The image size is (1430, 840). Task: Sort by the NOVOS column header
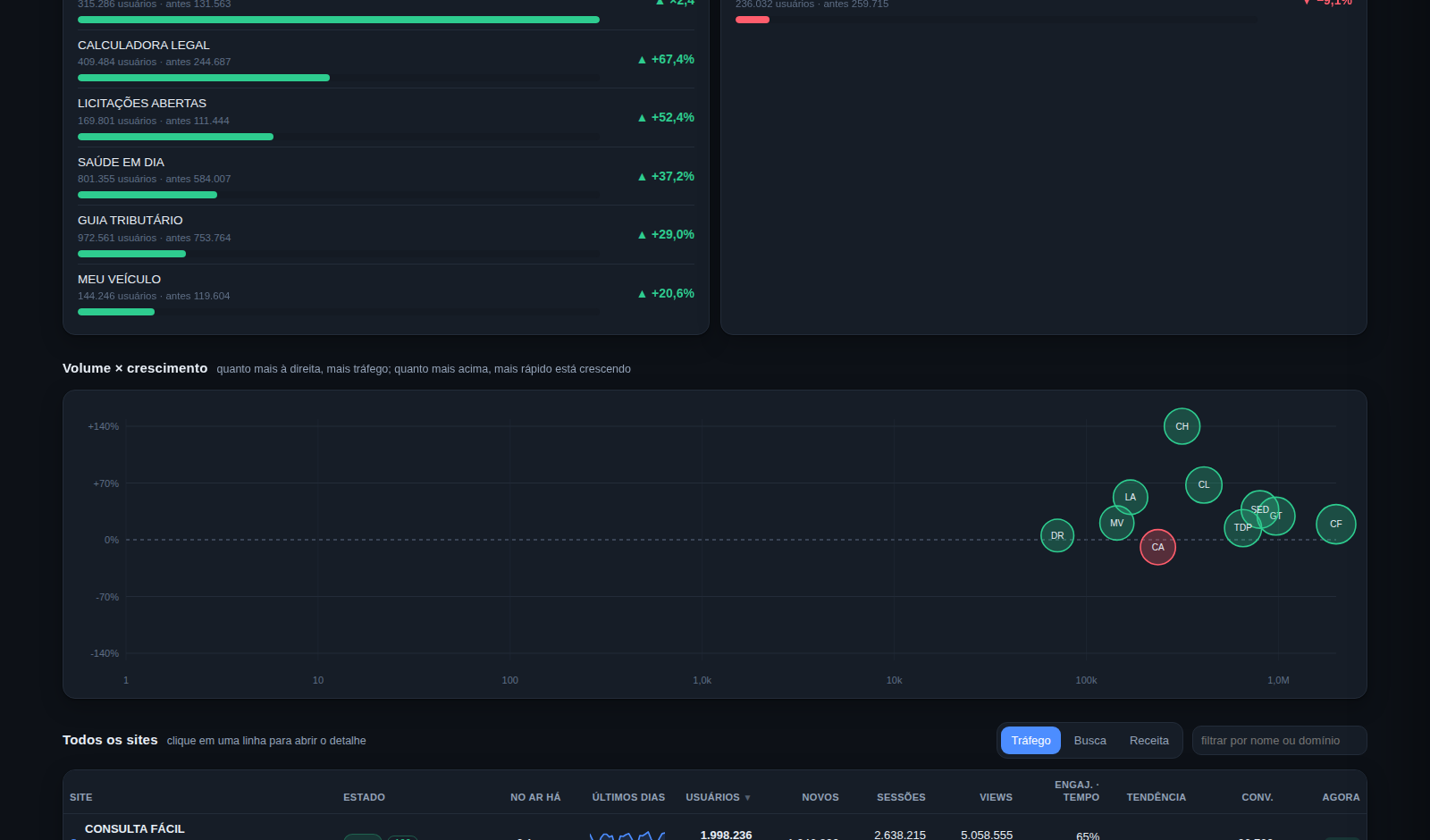tap(820, 797)
